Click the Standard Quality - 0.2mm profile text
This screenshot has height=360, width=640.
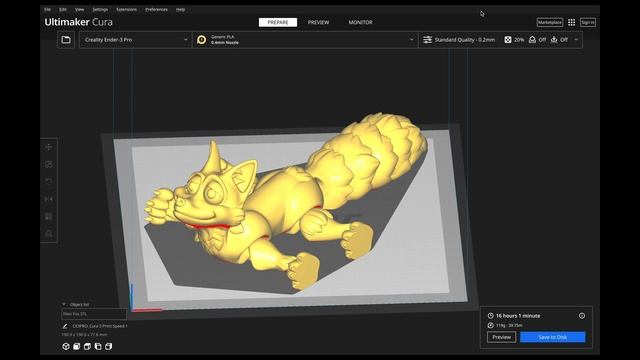tap(464, 40)
